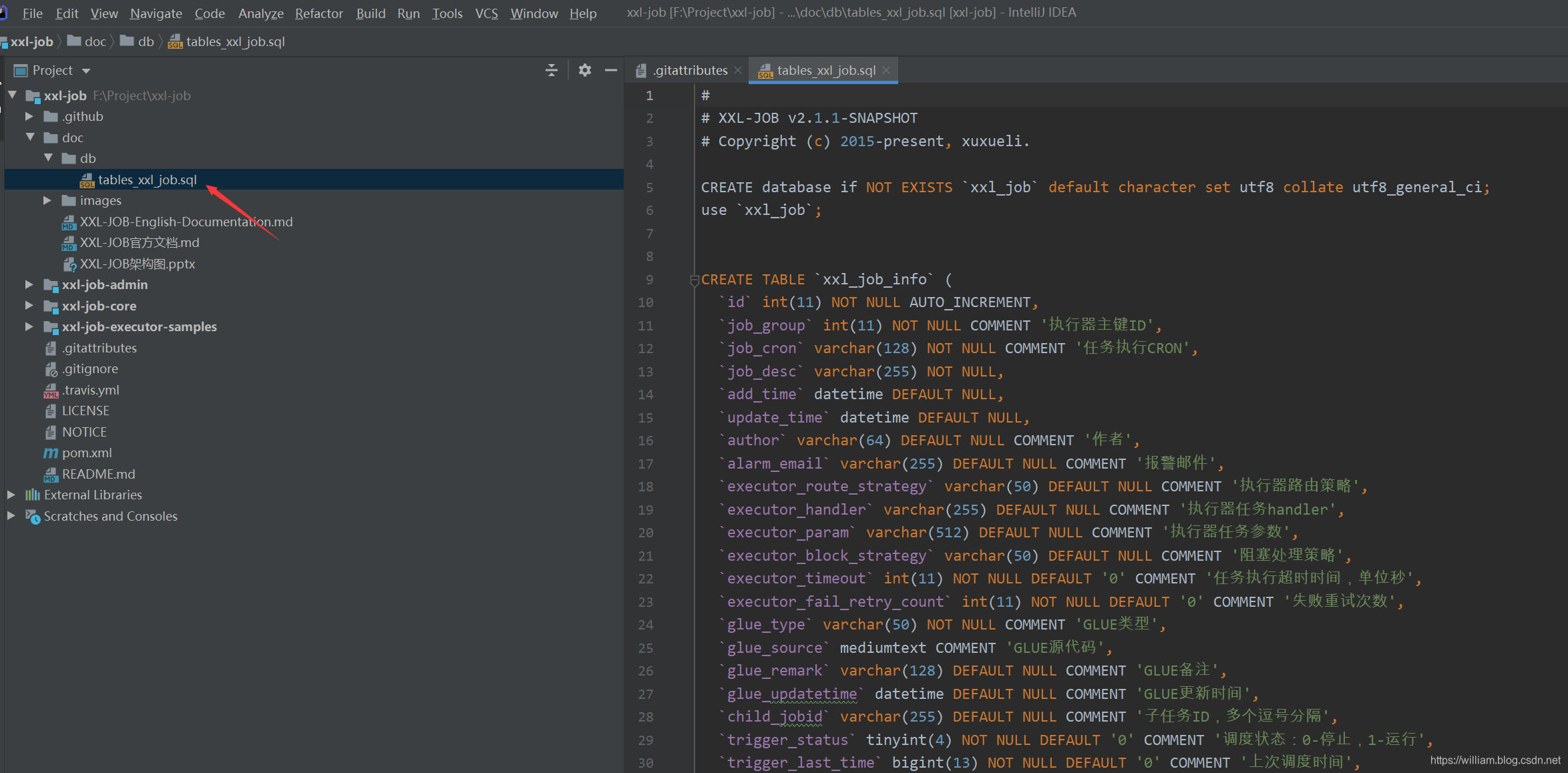The image size is (1568, 773).
Task: Select .gitignore file in tree
Action: click(x=89, y=368)
